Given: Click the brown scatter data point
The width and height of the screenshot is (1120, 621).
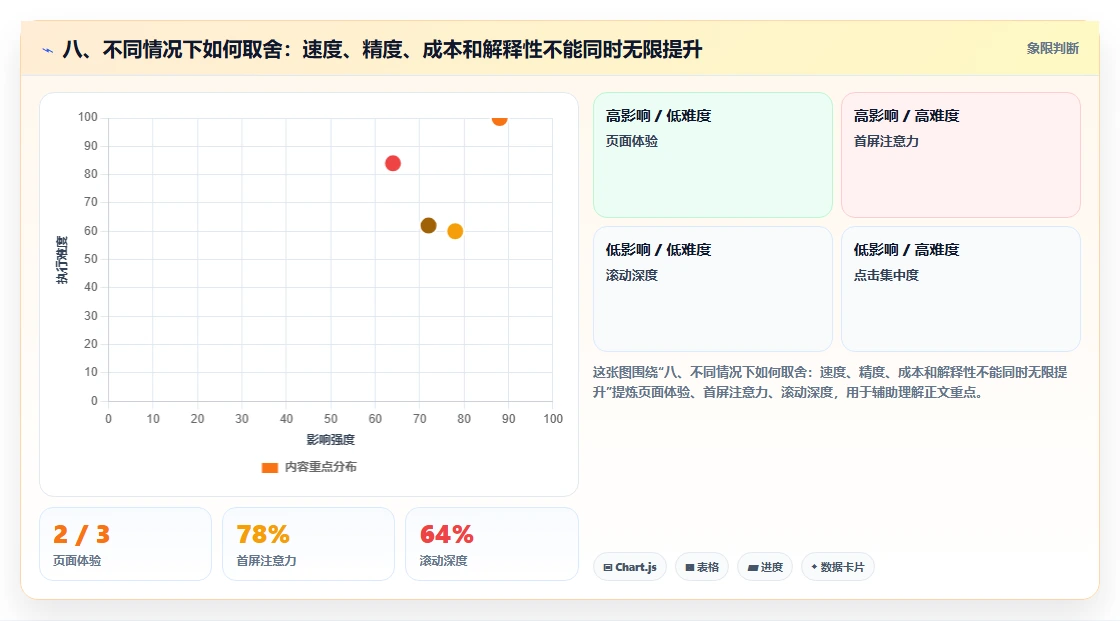Looking at the screenshot, I should point(429,226).
